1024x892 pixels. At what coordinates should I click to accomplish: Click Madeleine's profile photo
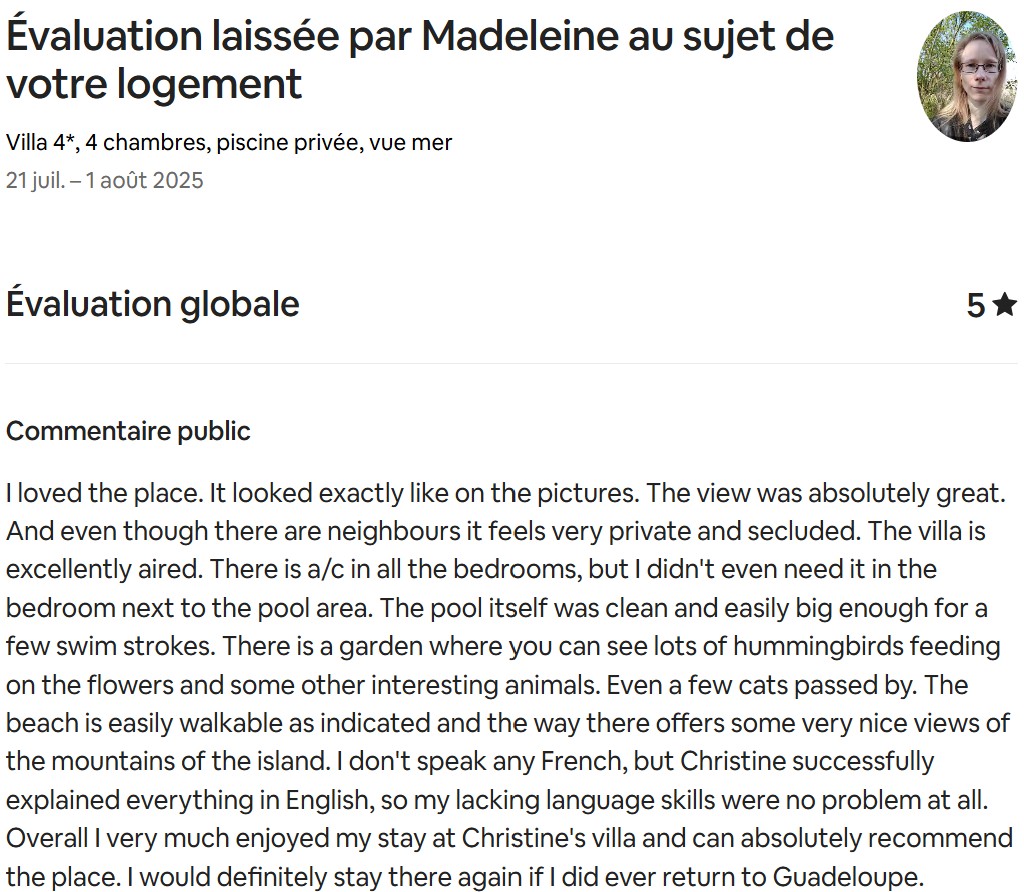click(967, 77)
